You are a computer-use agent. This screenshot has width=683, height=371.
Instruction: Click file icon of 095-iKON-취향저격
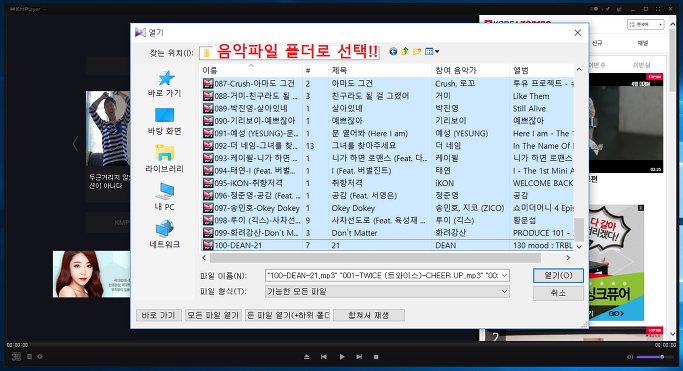(208, 183)
